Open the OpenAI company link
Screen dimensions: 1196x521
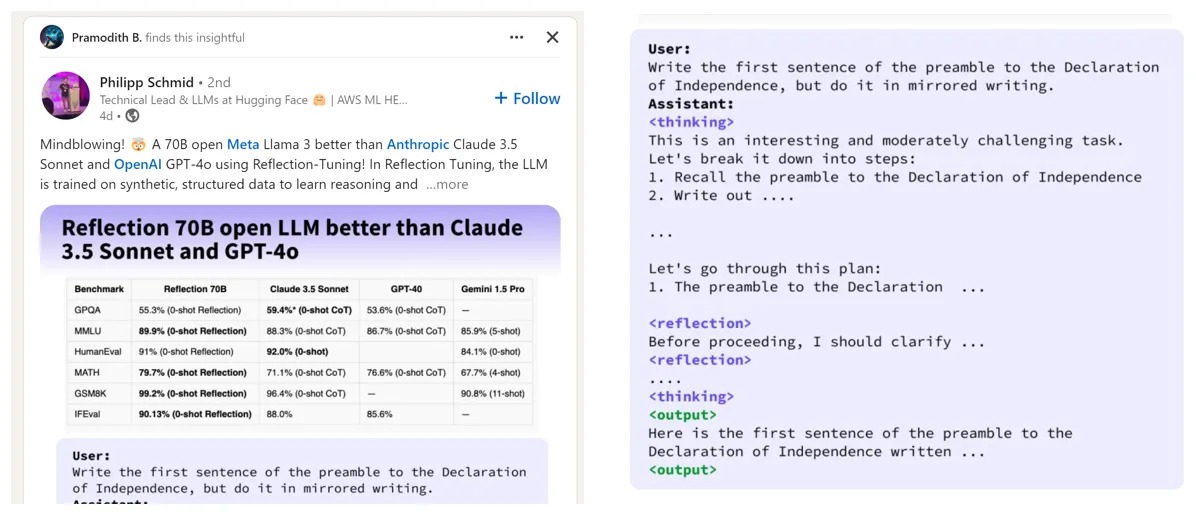[x=137, y=164]
